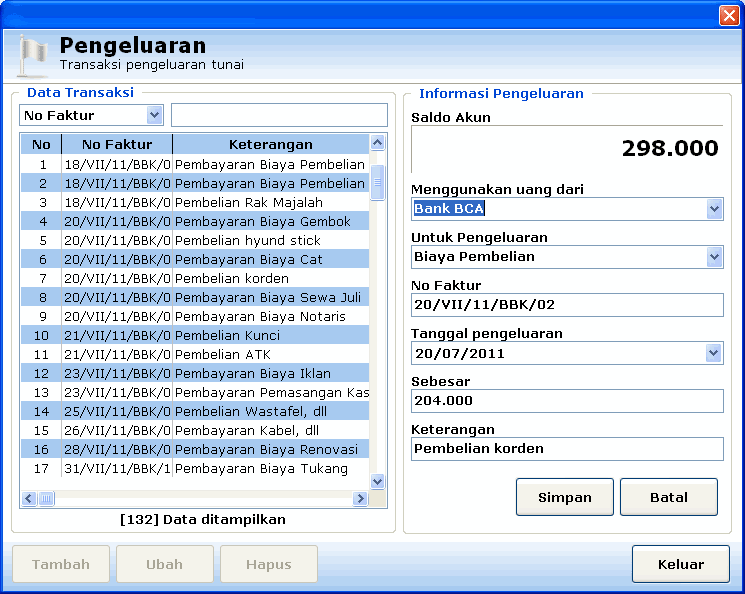Viewport: 745px width, 594px height.
Task: Open the Untuk Pengeluaran dropdown arrow
Action: click(714, 257)
